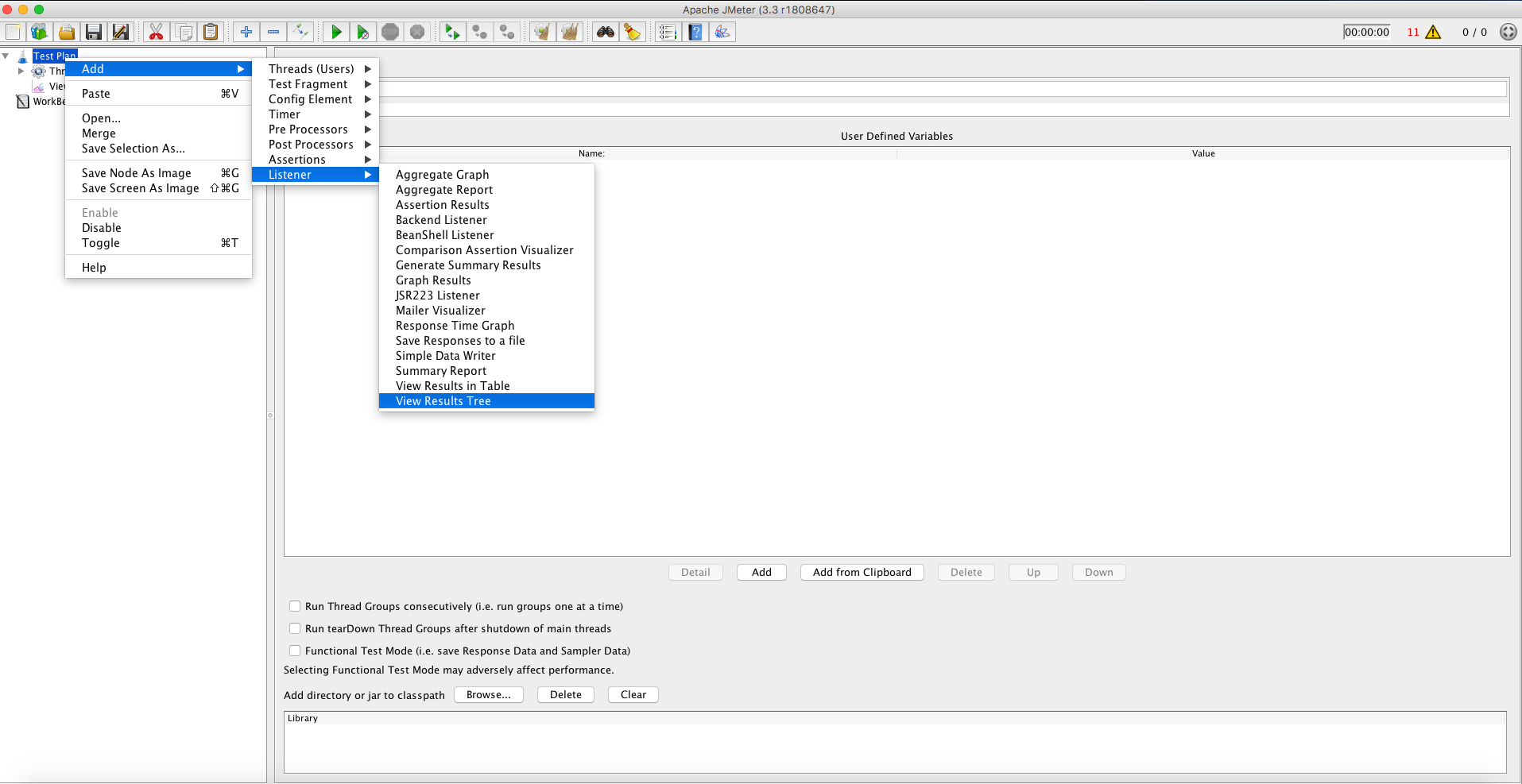The image size is (1522, 784).
Task: Click the Add from Clipboard button
Action: click(x=862, y=572)
